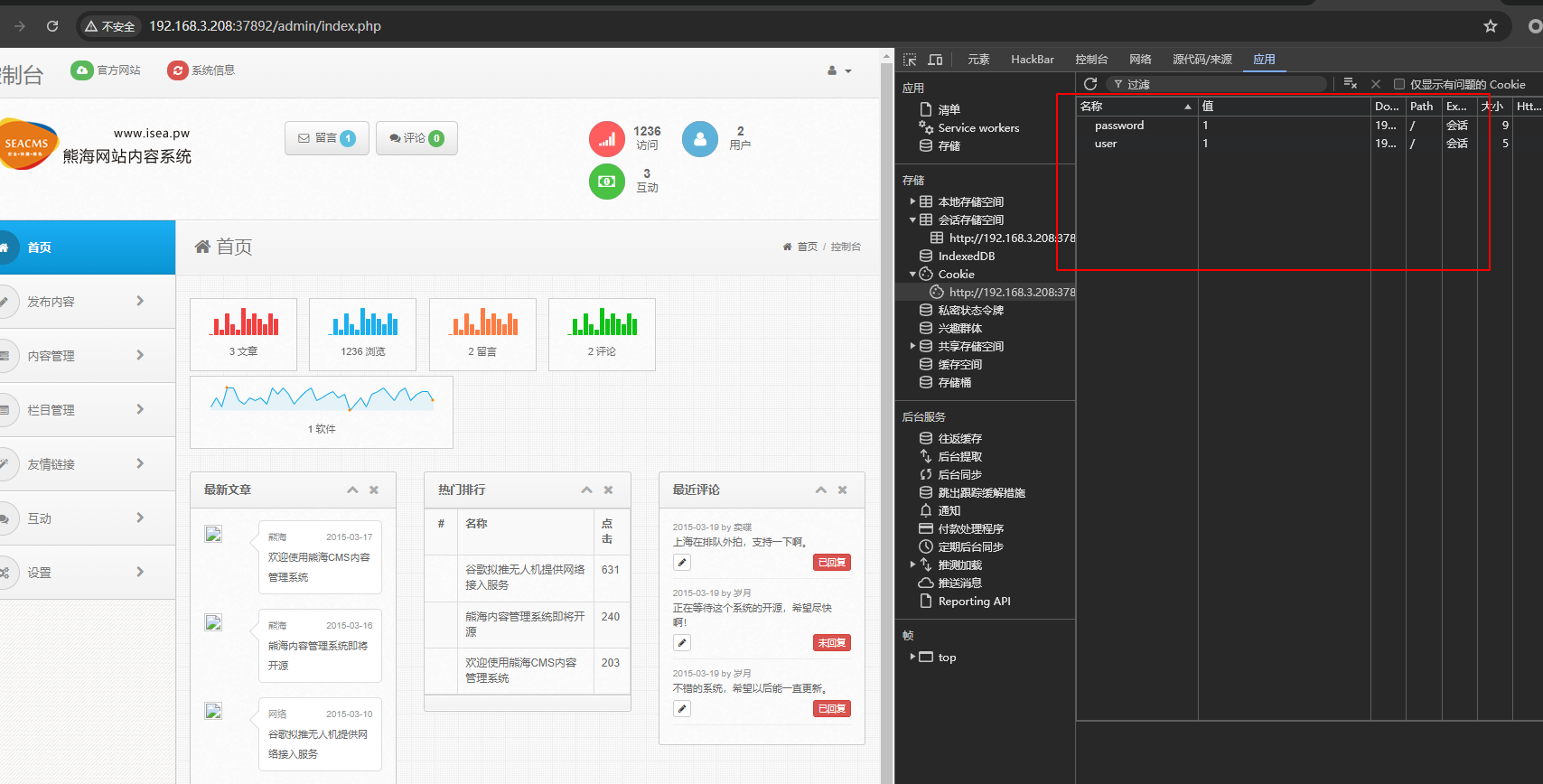The width and height of the screenshot is (1543, 784).
Task: Close the 最新文章 panel
Action: point(374,490)
